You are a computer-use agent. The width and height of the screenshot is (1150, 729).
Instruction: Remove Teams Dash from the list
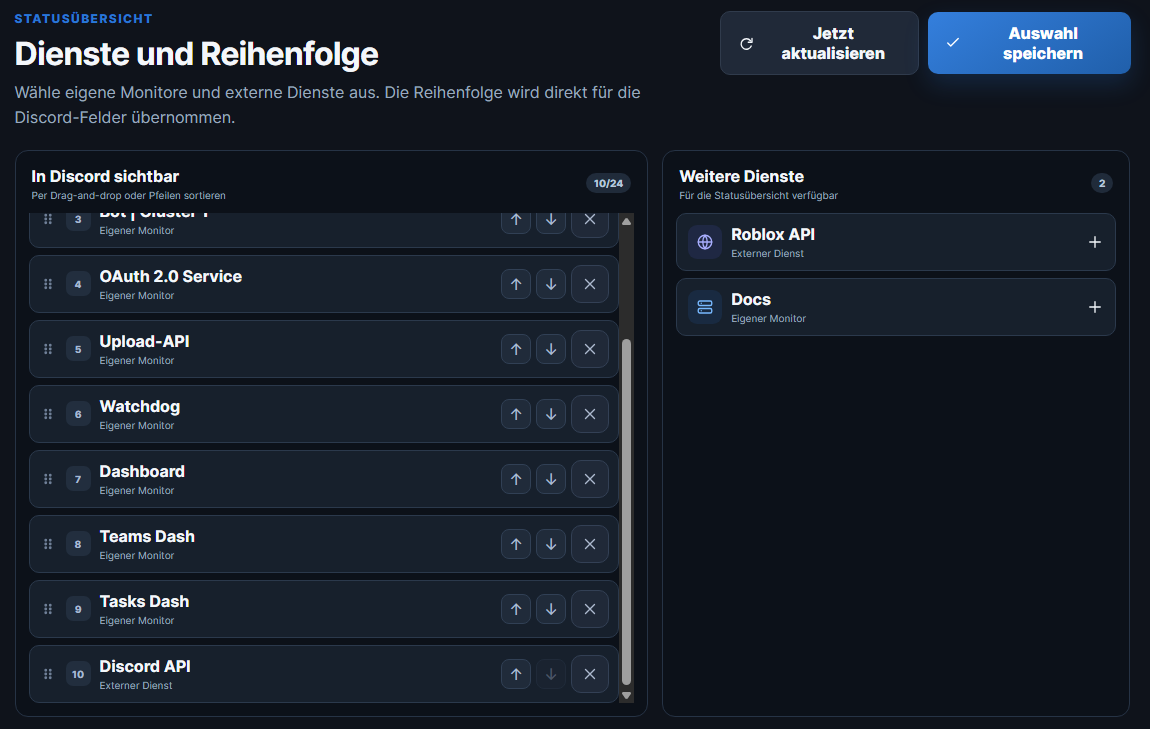590,544
